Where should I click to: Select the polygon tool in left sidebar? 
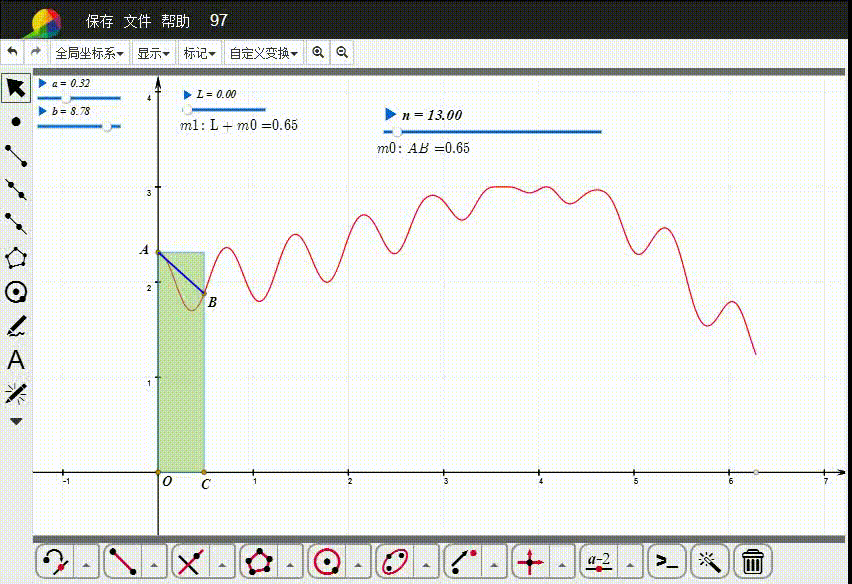(16, 258)
